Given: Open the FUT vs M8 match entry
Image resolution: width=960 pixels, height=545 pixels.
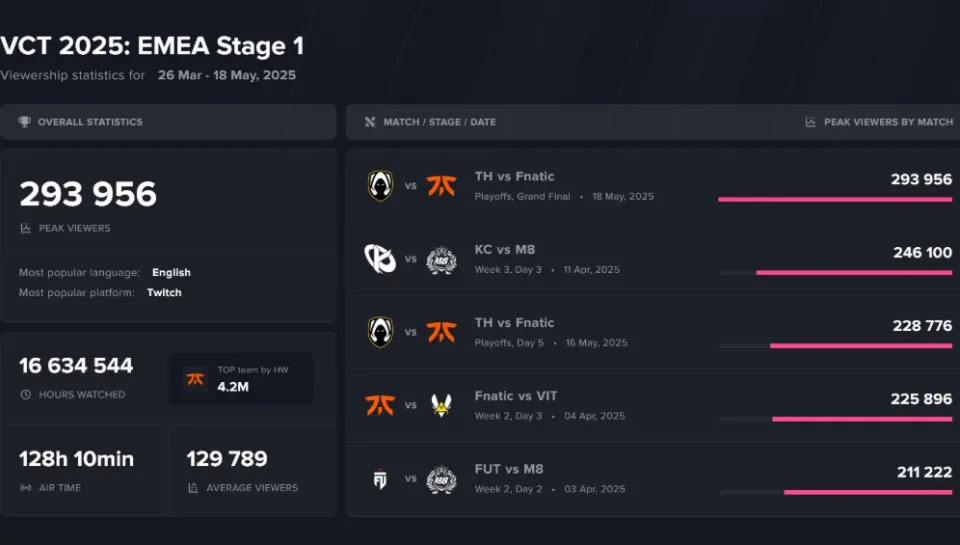Looking at the screenshot, I should 509,469.
